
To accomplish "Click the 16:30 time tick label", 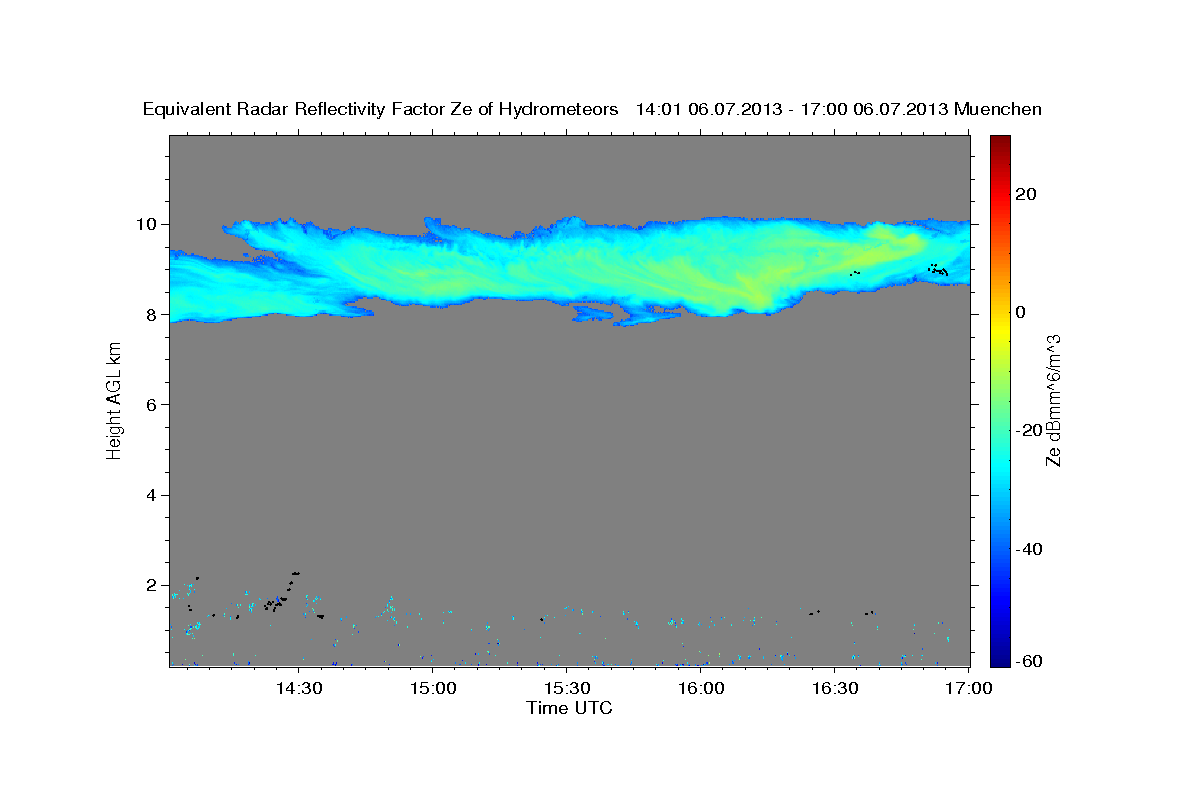I will tap(835, 688).
